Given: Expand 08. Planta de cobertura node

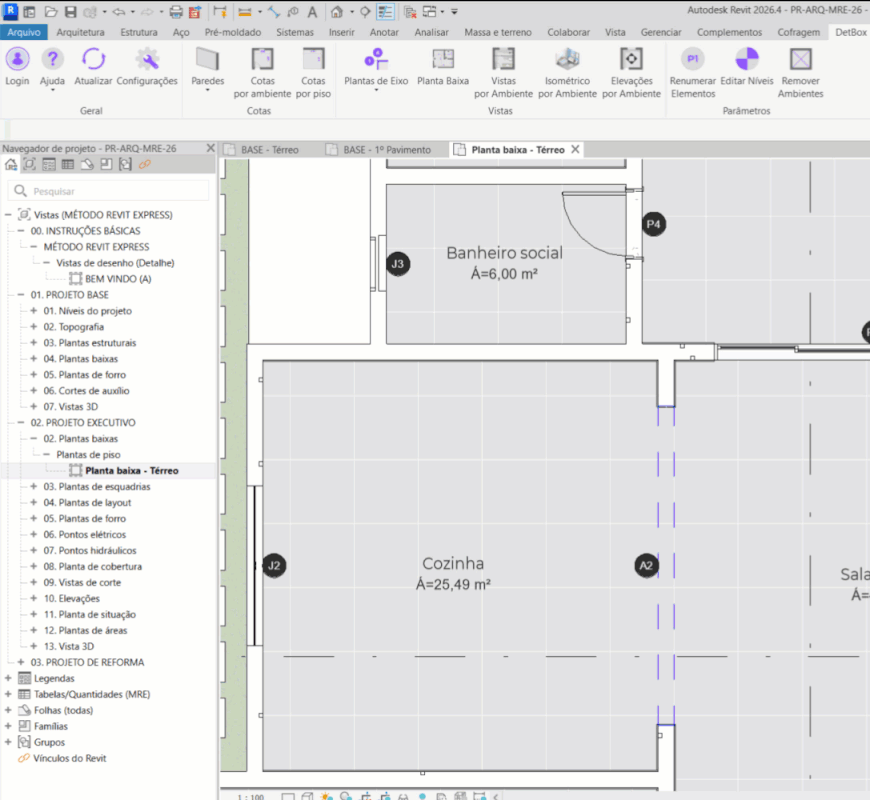Looking at the screenshot, I should (34, 566).
